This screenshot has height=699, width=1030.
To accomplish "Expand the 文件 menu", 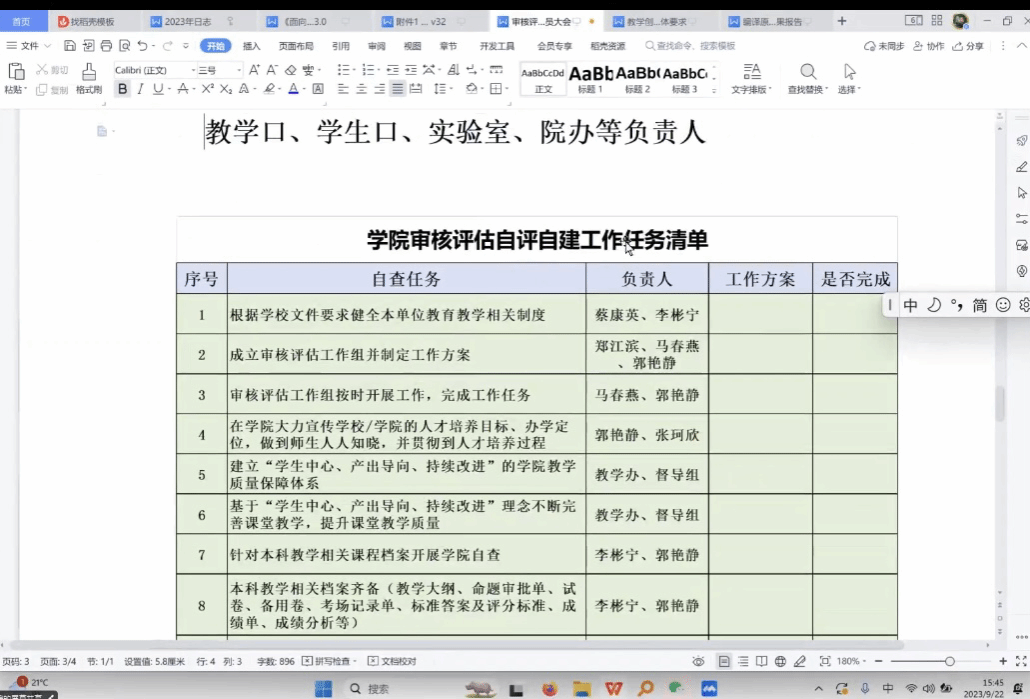I will [29, 46].
